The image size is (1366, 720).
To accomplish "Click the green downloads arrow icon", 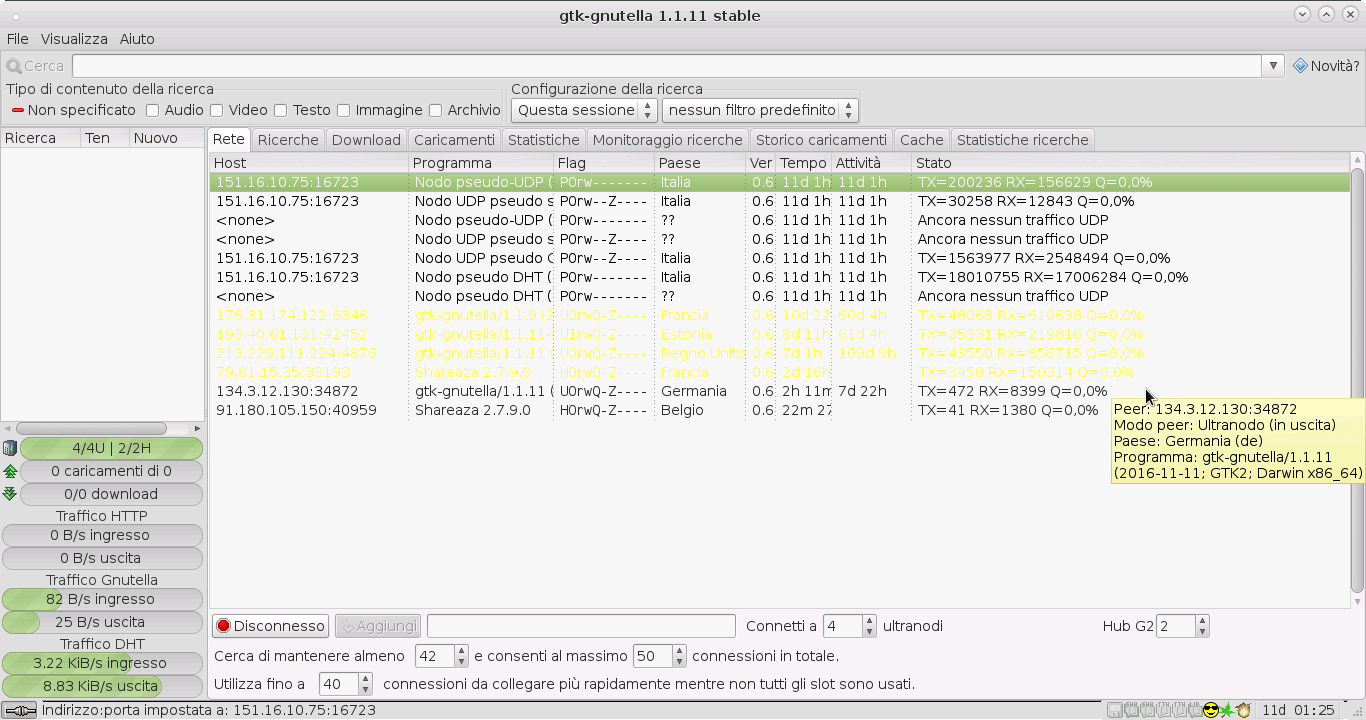I will [10, 494].
